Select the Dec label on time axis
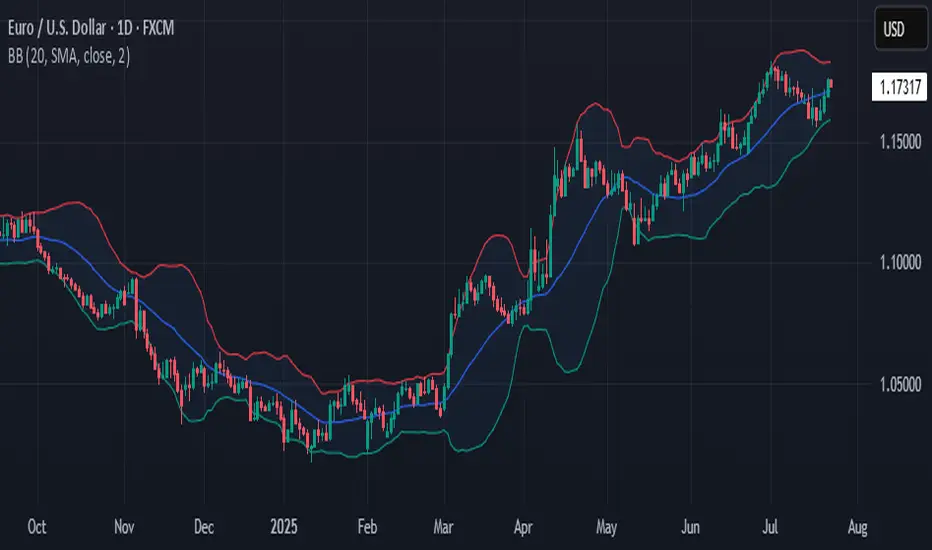932x550 pixels. click(204, 527)
